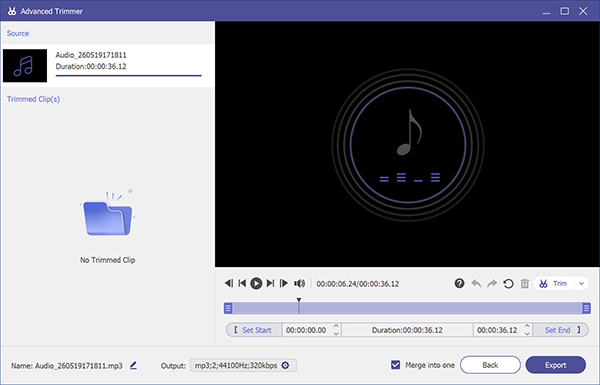Image resolution: width=600 pixels, height=385 pixels.
Task: Edit the end time field 00:00:36.12
Action: (x=497, y=330)
